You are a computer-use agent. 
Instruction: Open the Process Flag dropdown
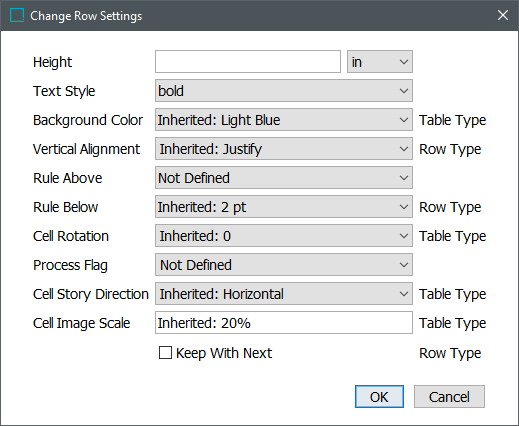(x=284, y=265)
